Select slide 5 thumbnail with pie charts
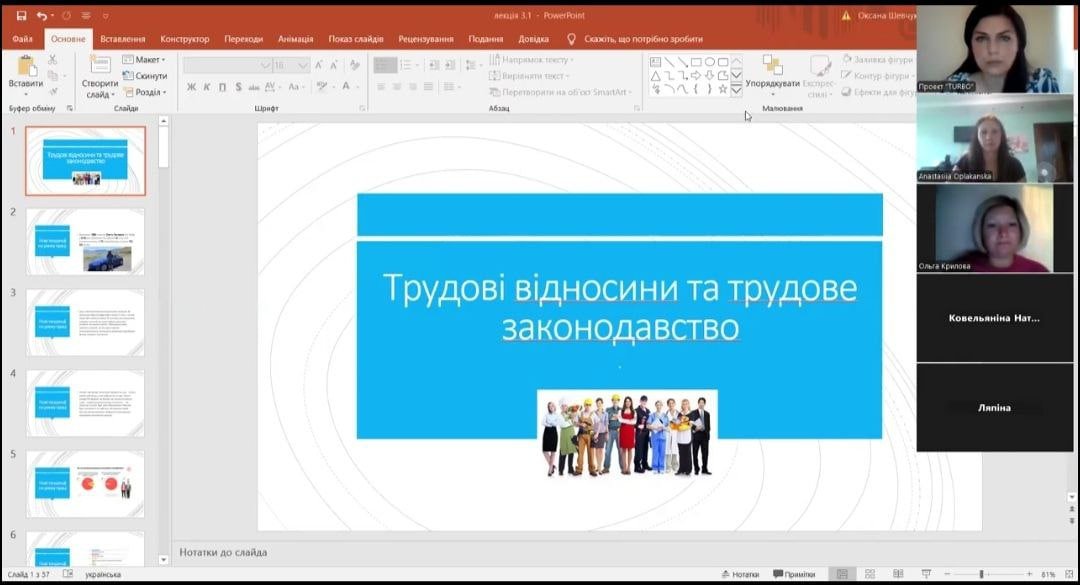 85,484
